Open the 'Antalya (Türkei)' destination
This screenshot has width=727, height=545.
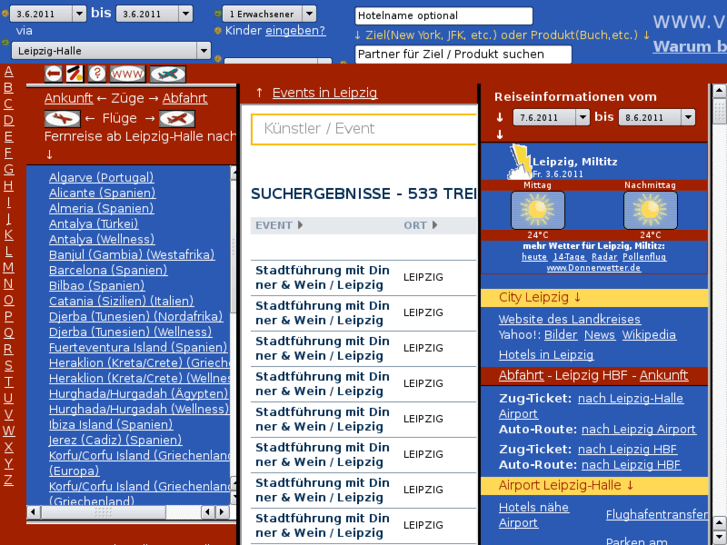coord(94,224)
